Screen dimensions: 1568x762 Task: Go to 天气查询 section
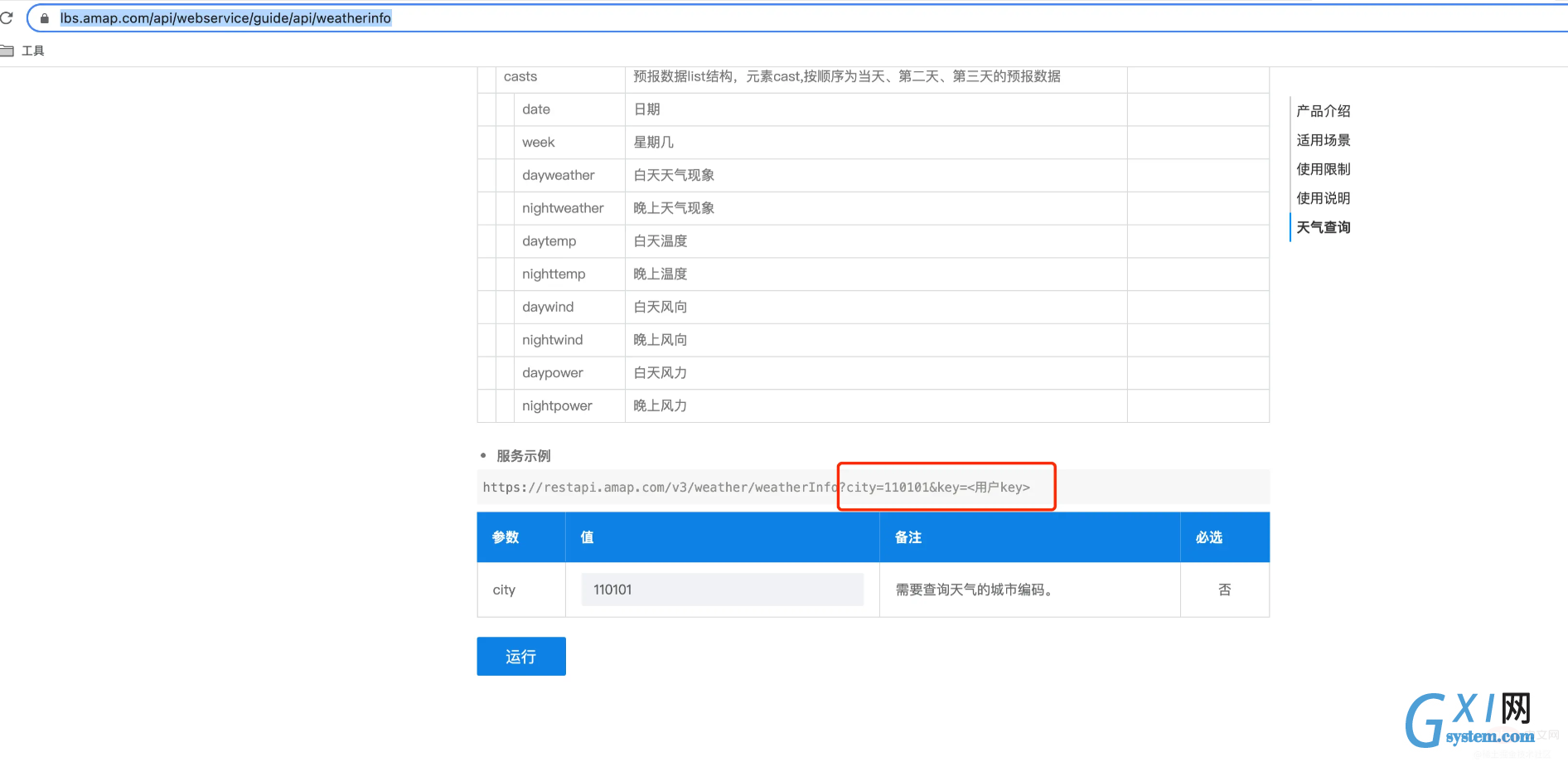pos(1324,227)
